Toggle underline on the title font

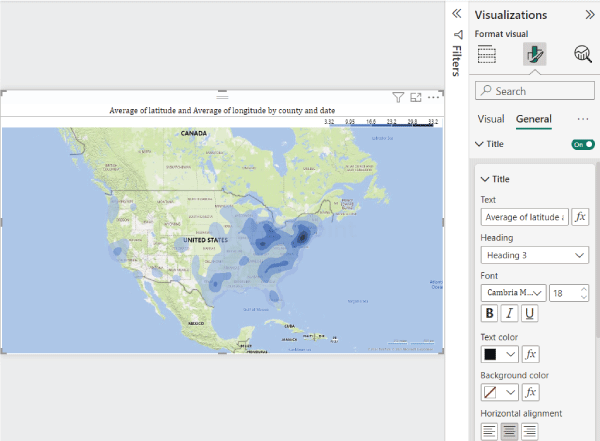tap(530, 314)
